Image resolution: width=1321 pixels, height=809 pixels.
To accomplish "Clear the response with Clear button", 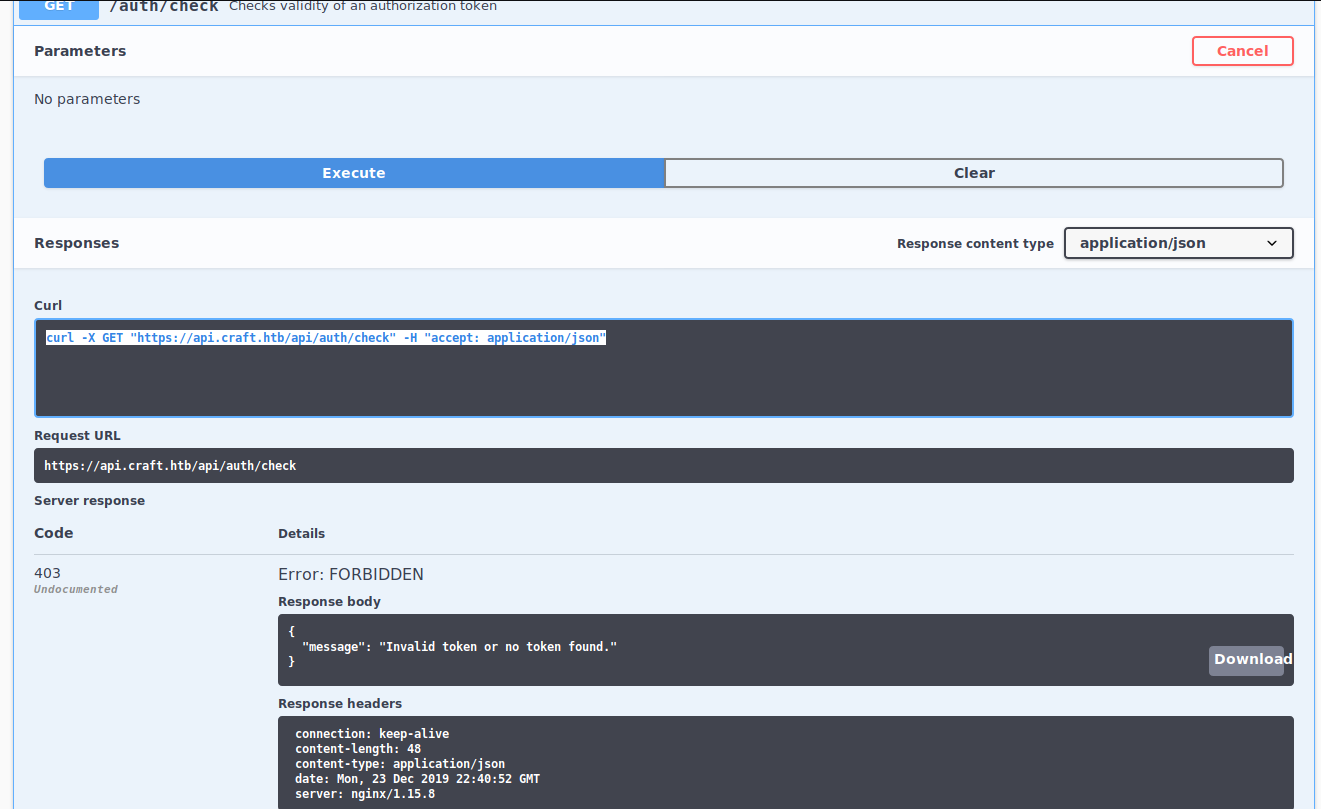I will [x=973, y=173].
